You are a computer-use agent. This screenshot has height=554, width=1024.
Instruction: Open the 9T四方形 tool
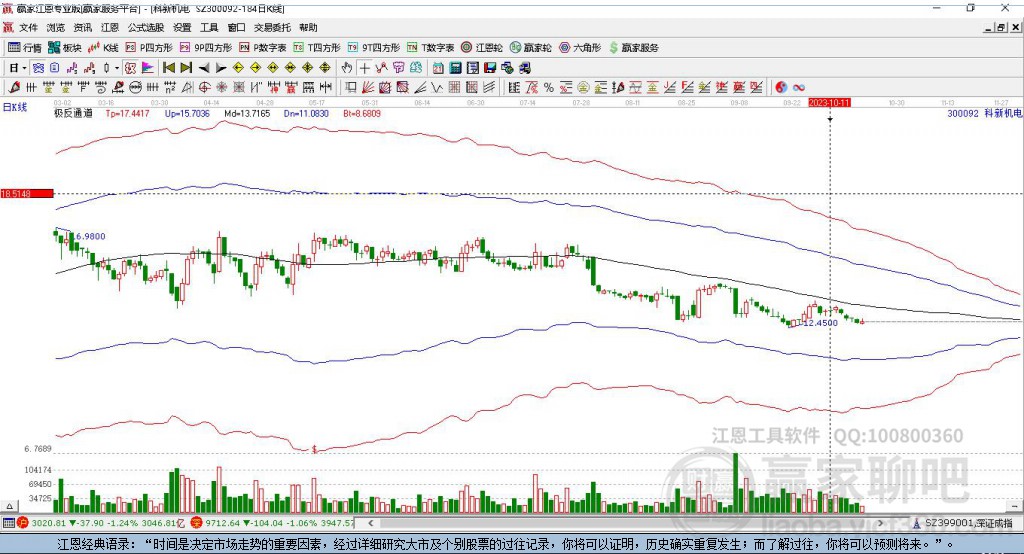374,48
